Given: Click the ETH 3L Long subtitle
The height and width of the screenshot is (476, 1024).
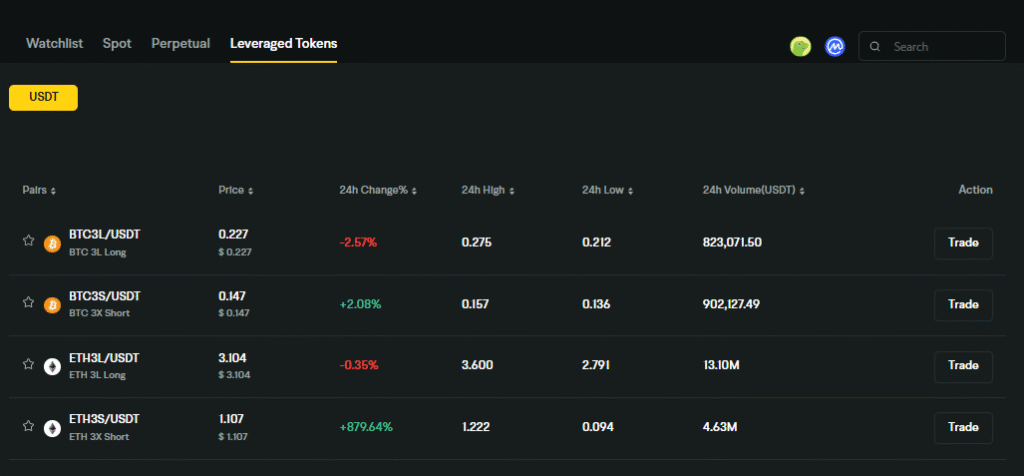Looking at the screenshot, I should (x=97, y=375).
